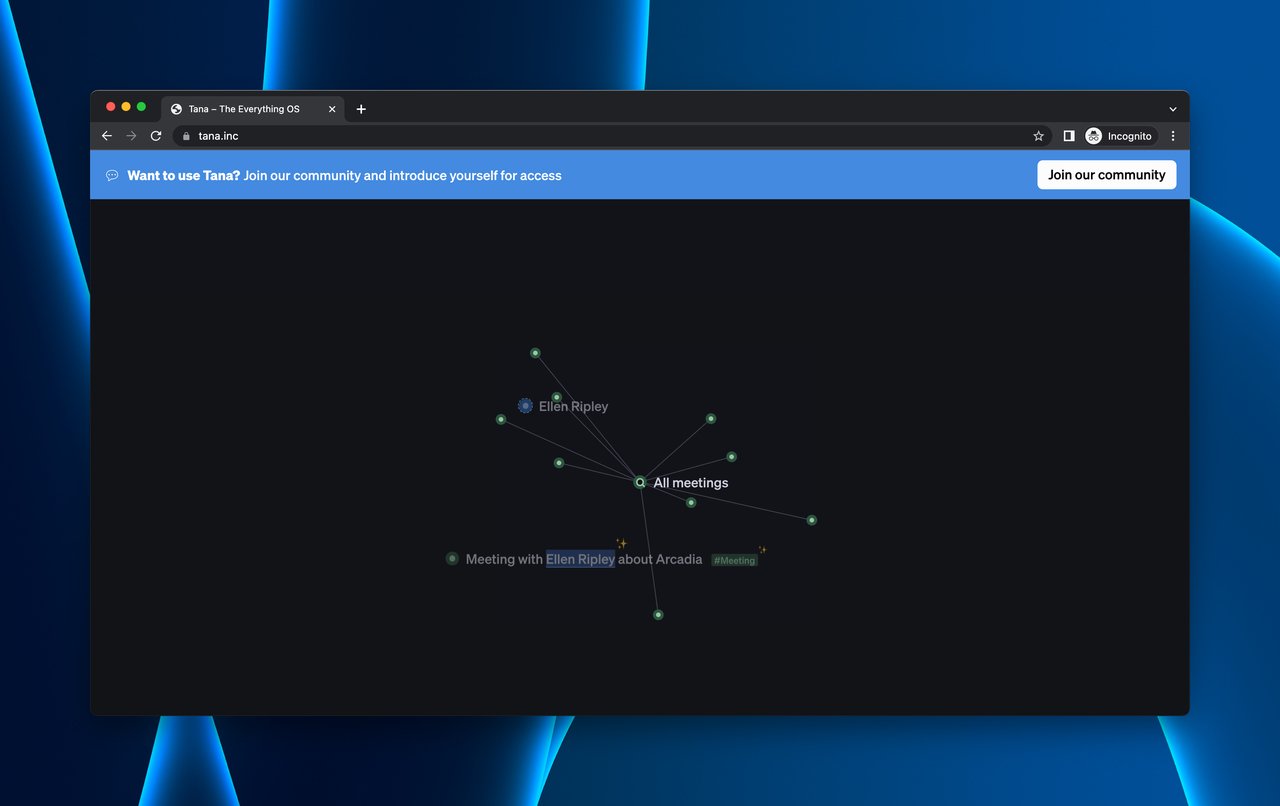Open a new browser tab with the plus button

pyautogui.click(x=361, y=109)
